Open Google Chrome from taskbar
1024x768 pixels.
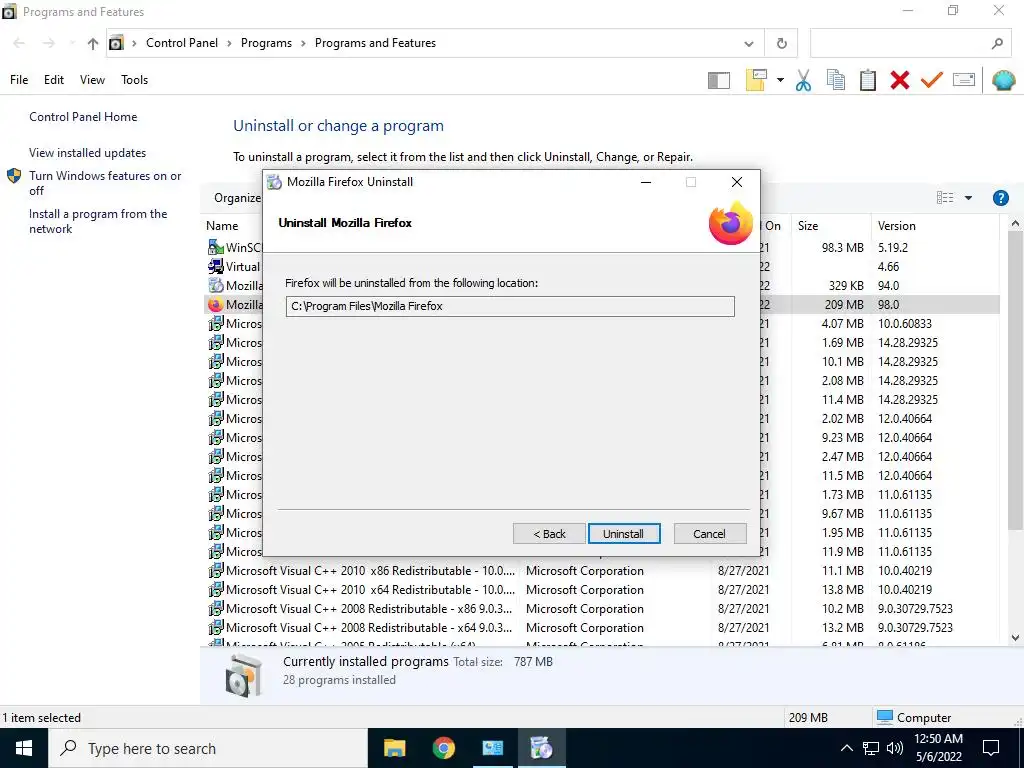click(443, 748)
